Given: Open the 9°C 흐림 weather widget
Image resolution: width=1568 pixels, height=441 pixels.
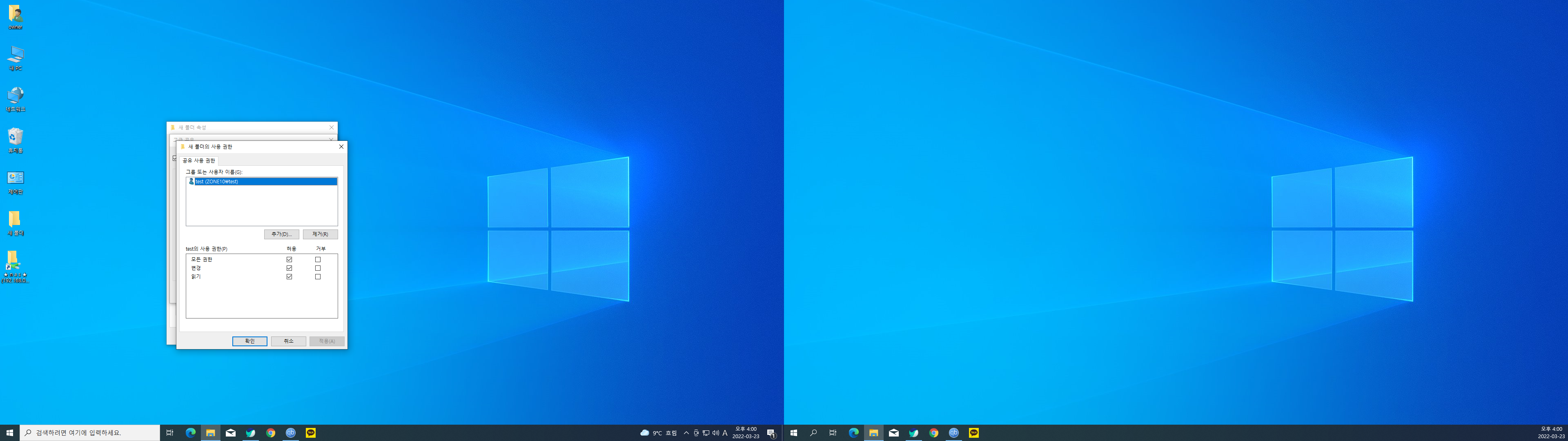Looking at the screenshot, I should 659,433.
